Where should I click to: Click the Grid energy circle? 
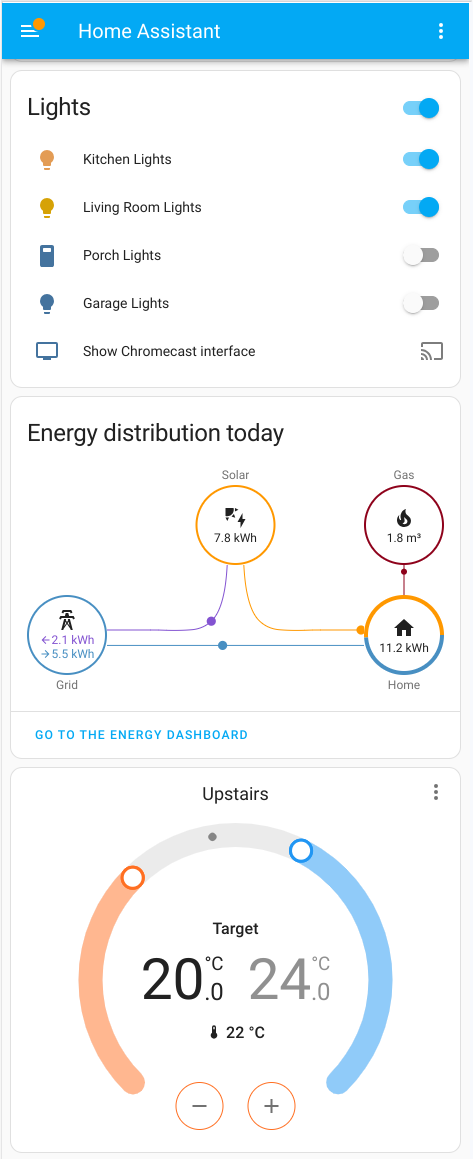67,635
